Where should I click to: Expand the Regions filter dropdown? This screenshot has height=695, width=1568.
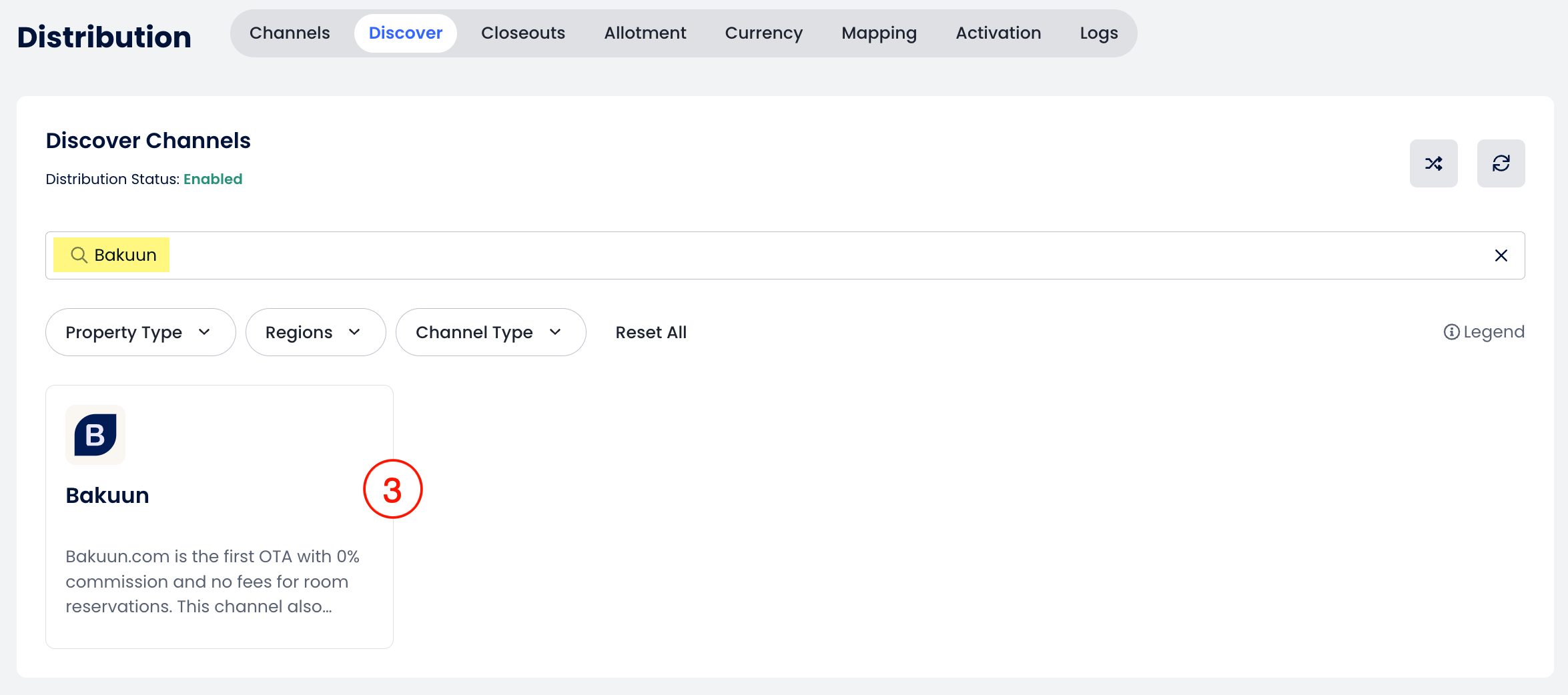click(316, 332)
